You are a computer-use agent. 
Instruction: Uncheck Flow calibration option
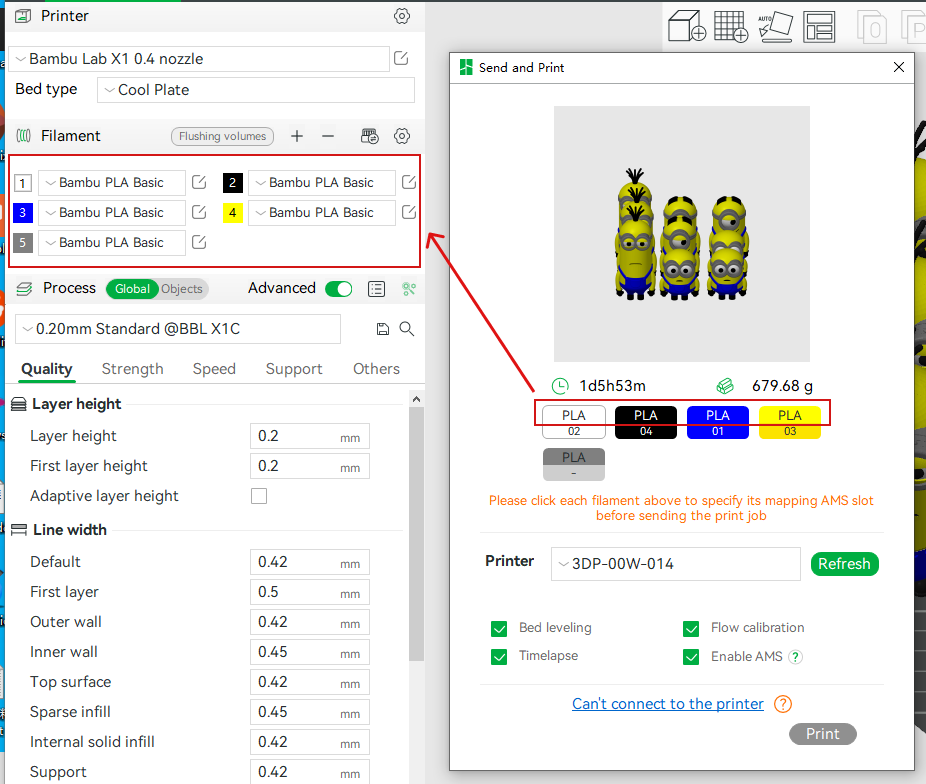tap(691, 628)
